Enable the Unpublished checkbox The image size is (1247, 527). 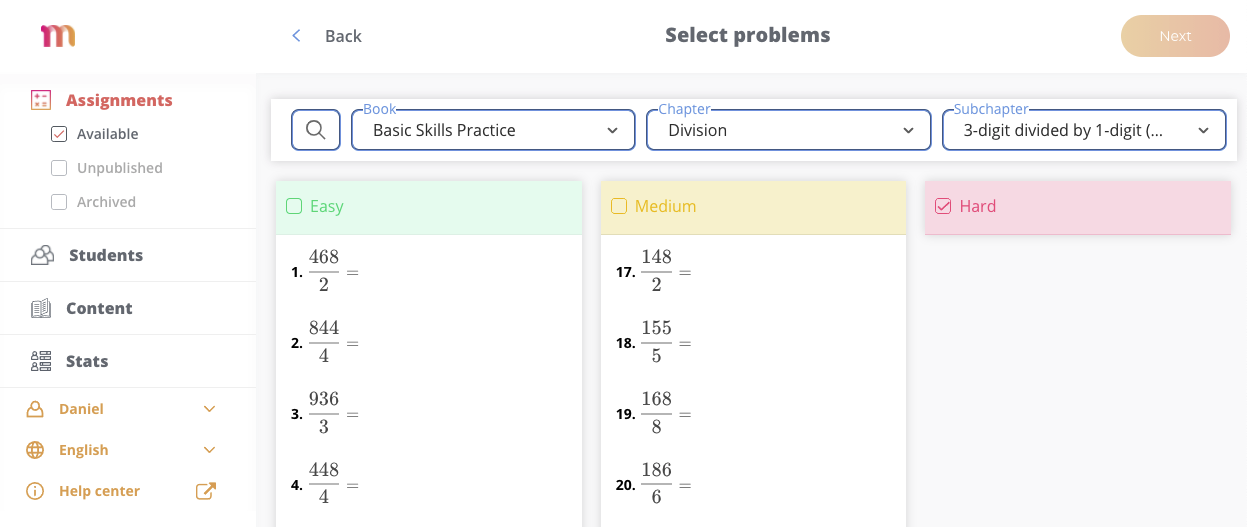[59, 168]
